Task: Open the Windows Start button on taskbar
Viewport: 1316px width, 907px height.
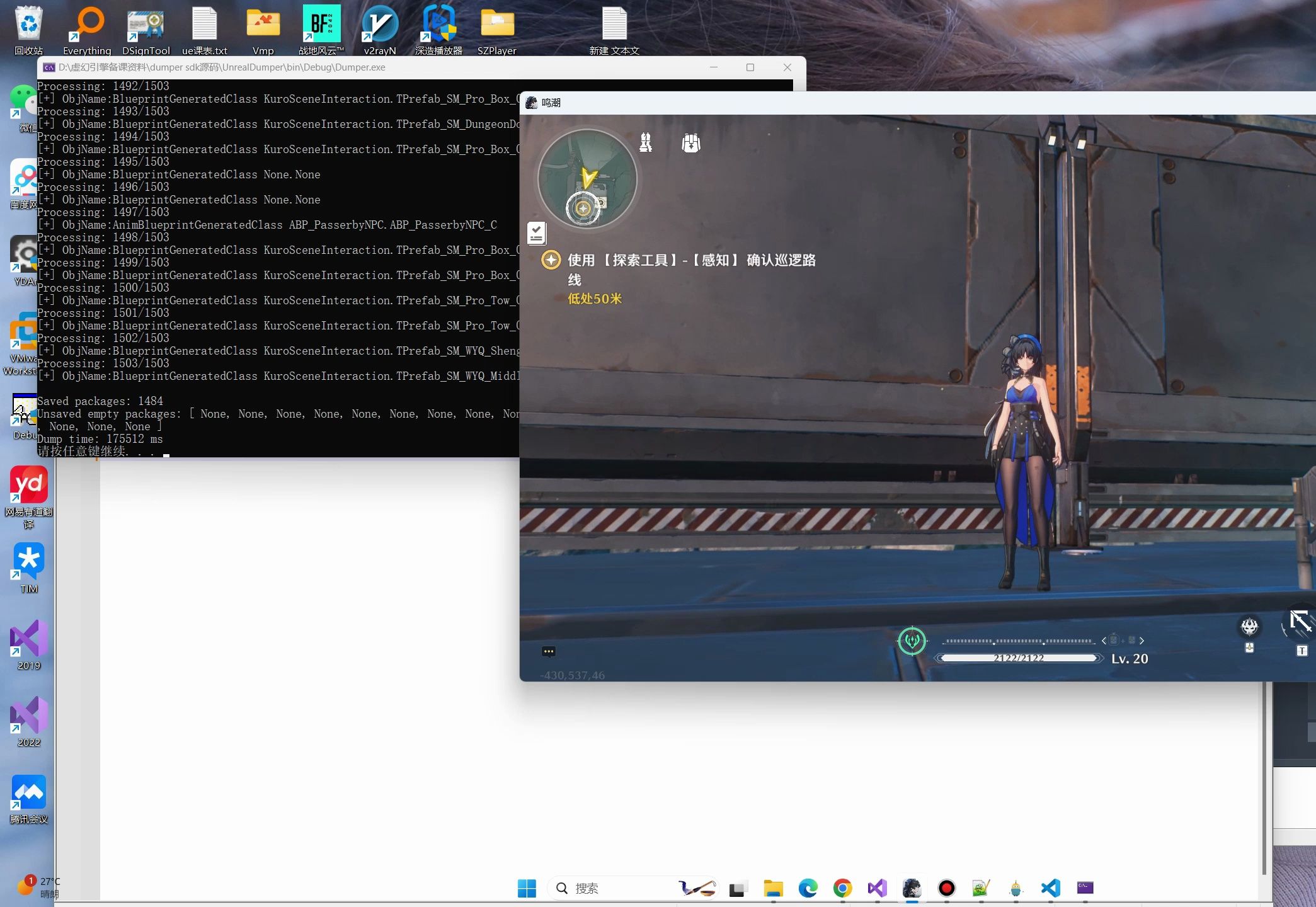Action: (527, 888)
